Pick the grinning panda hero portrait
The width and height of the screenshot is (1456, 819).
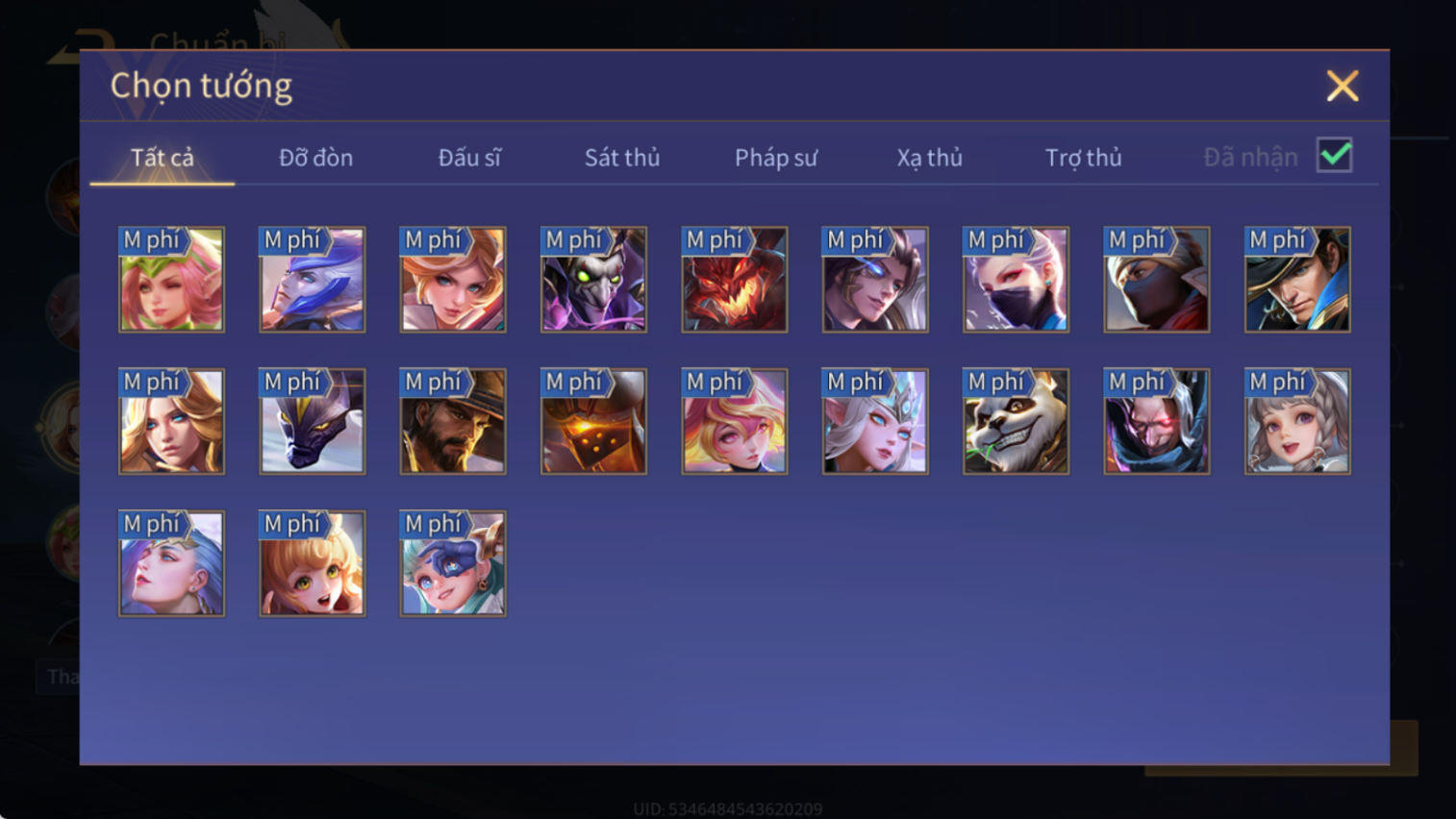(1016, 421)
